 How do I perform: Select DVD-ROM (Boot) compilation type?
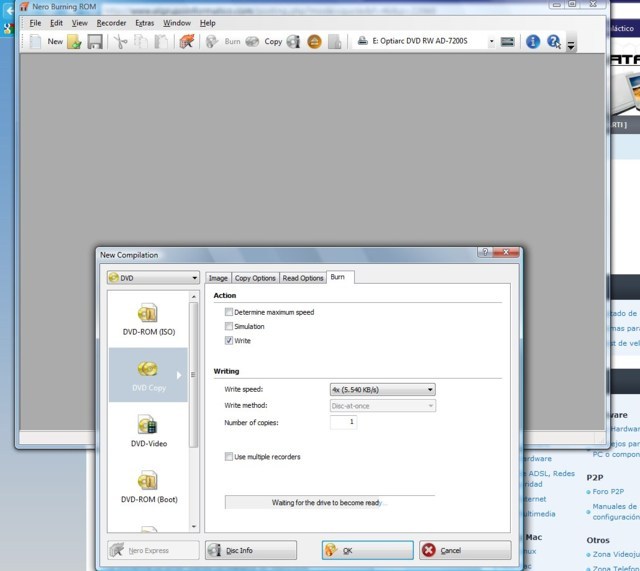click(149, 487)
